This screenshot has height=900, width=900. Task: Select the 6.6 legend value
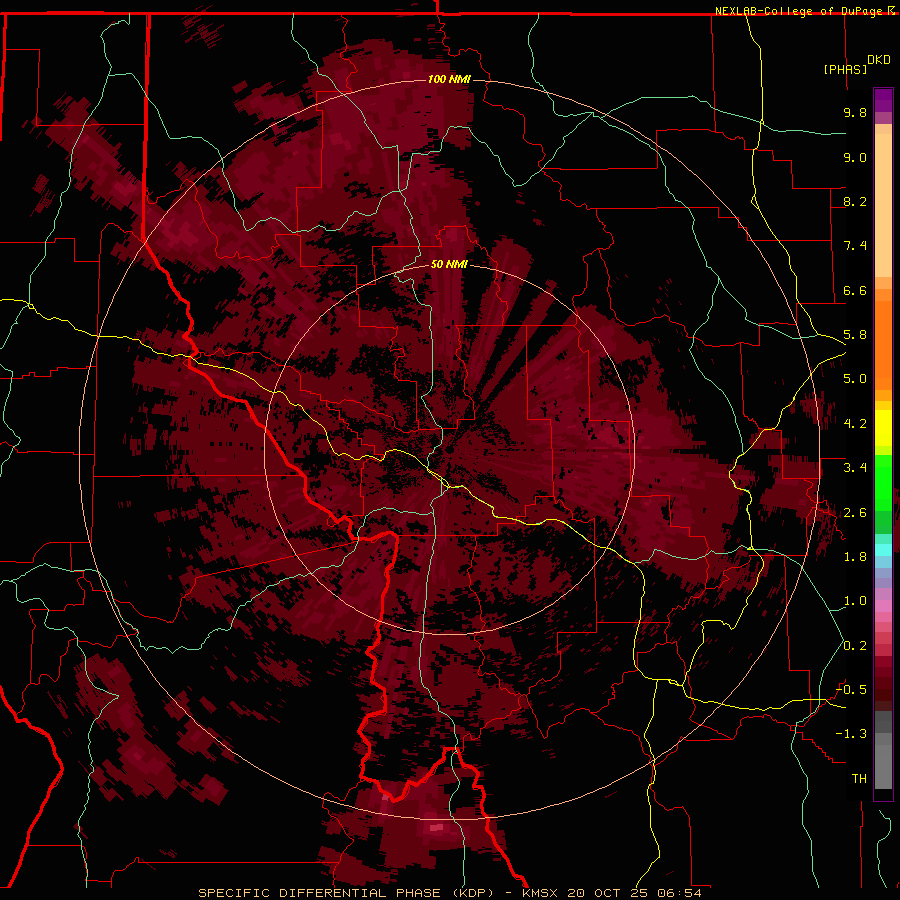pyautogui.click(x=855, y=290)
